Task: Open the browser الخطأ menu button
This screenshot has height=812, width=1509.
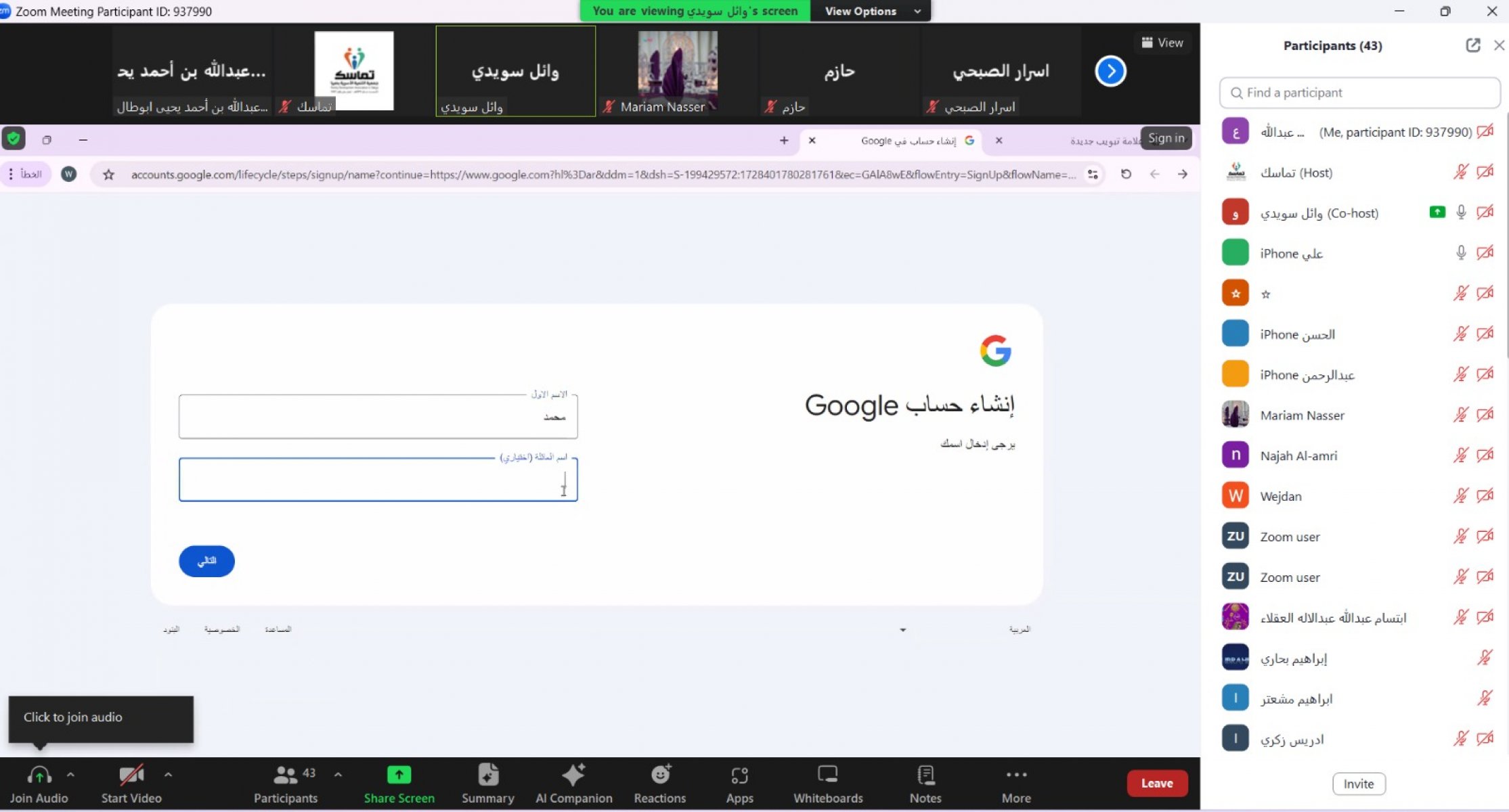Action: tap(26, 175)
